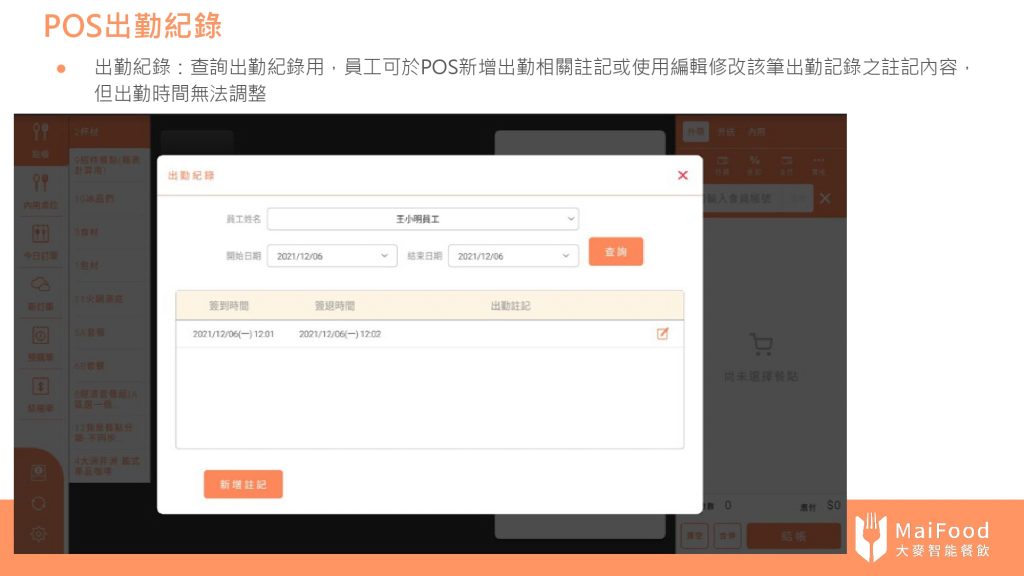Open the 內用桌位 dine-in tables icon
Image resolution: width=1024 pixels, height=576 pixels.
(x=41, y=187)
